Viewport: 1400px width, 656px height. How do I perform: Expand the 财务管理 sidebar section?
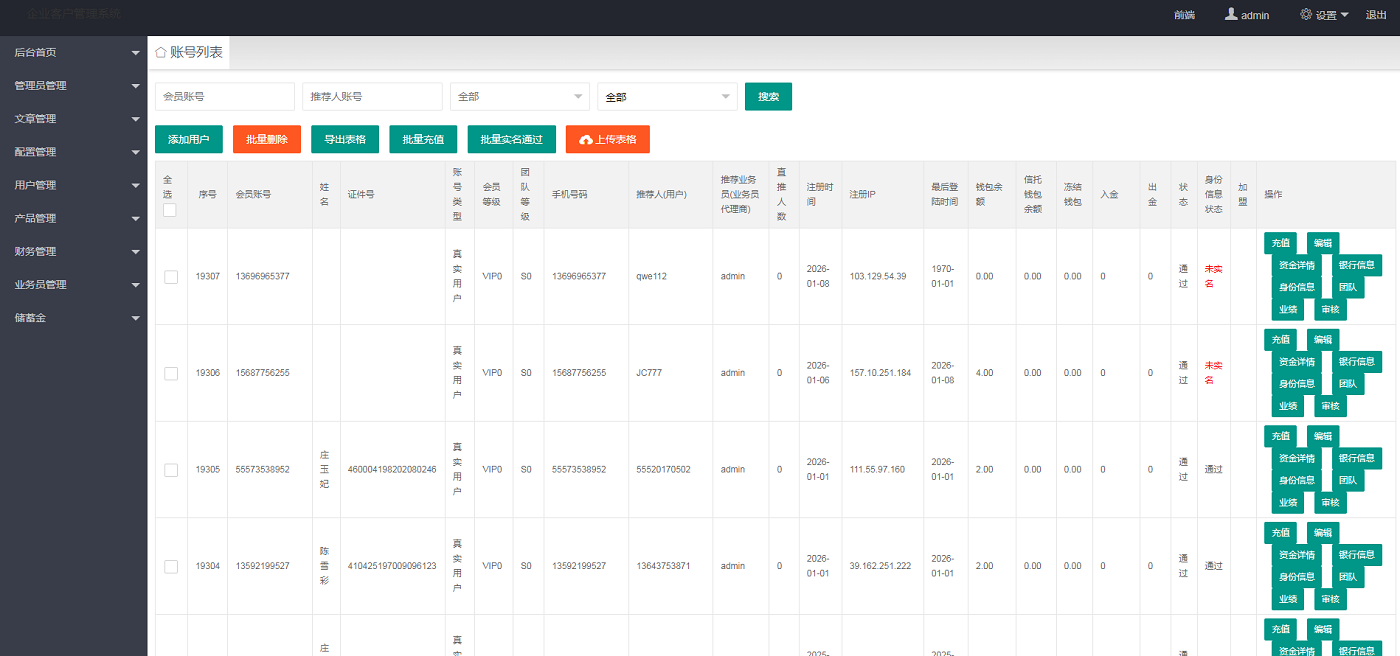pyautogui.click(x=73, y=252)
